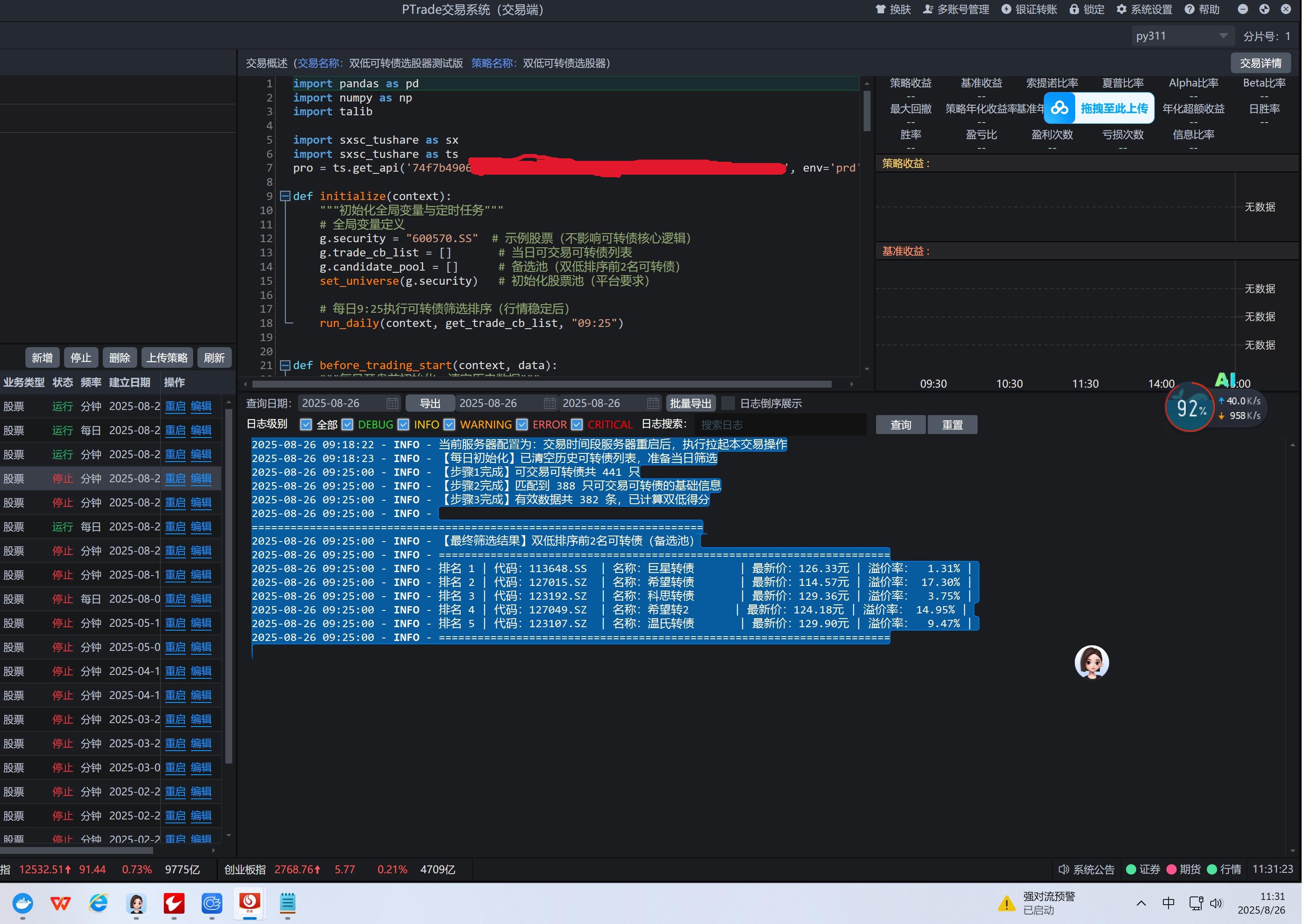The image size is (1304, 924).
Task: Collapse the before_trading_start function fold marker
Action: tap(285, 365)
